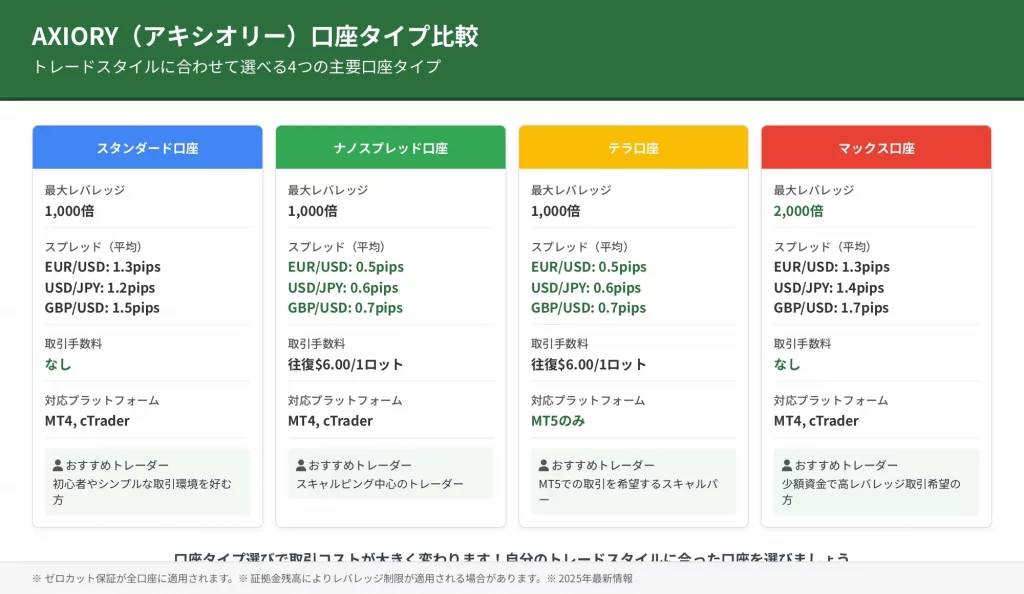
Task: Click なし commission in the マックス口座 card
Action: click(787, 364)
